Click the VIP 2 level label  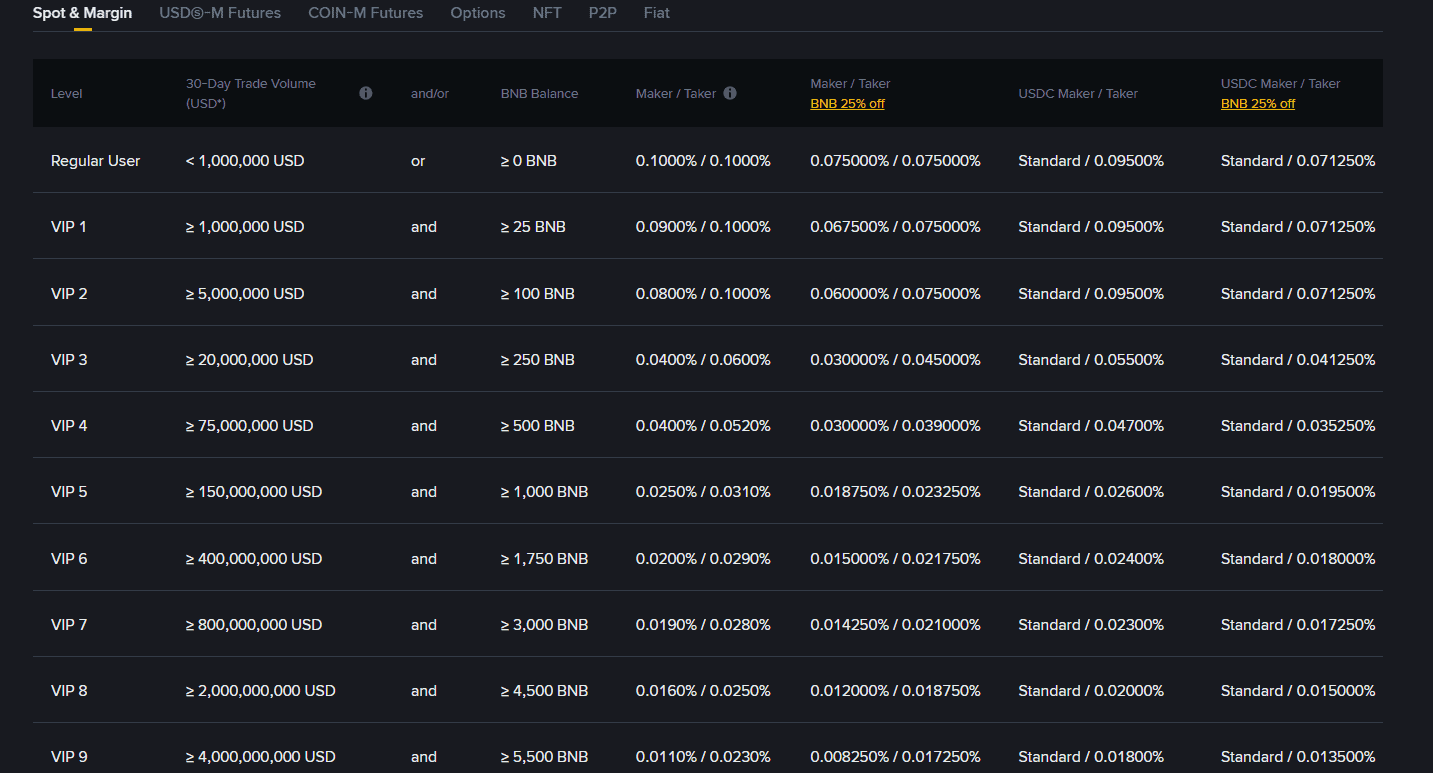click(69, 294)
